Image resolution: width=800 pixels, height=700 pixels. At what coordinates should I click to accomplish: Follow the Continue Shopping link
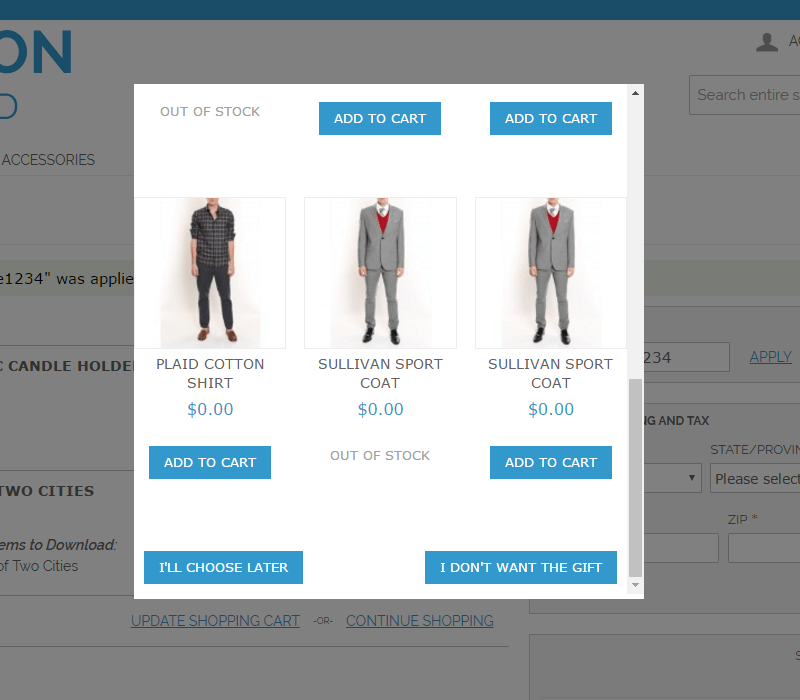(419, 621)
